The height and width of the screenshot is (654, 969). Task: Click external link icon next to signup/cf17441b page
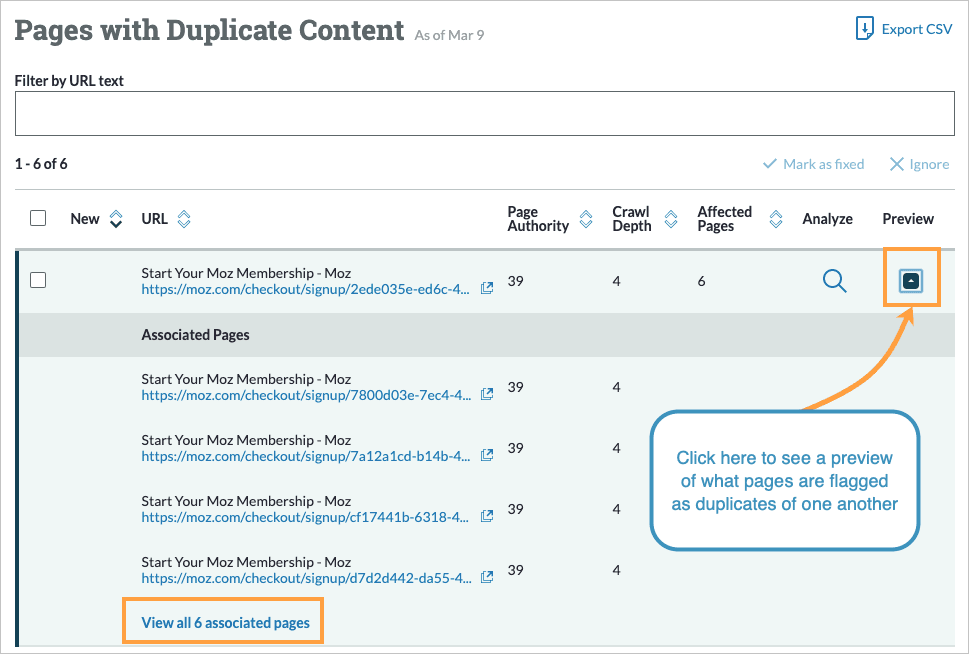point(487,515)
